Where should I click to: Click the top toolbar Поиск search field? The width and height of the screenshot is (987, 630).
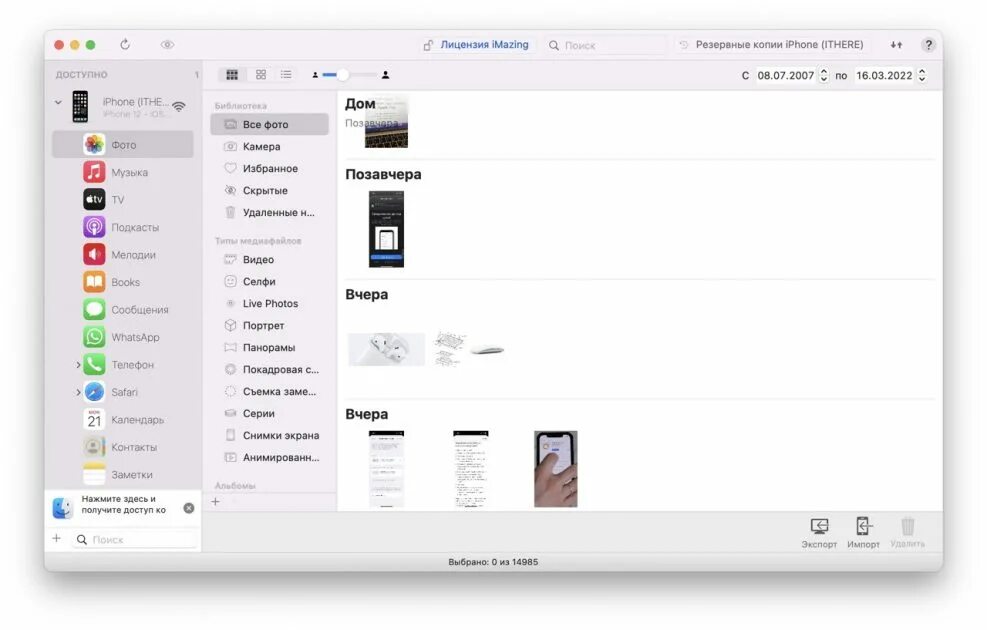(x=605, y=45)
